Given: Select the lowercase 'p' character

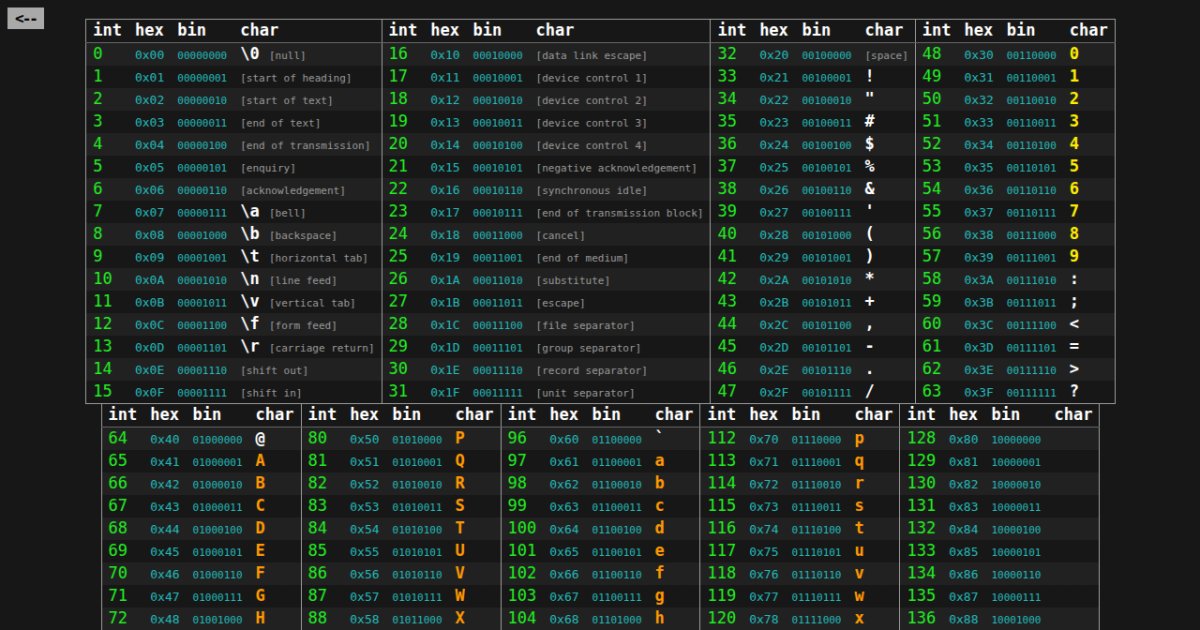Looking at the screenshot, I should 859,438.
